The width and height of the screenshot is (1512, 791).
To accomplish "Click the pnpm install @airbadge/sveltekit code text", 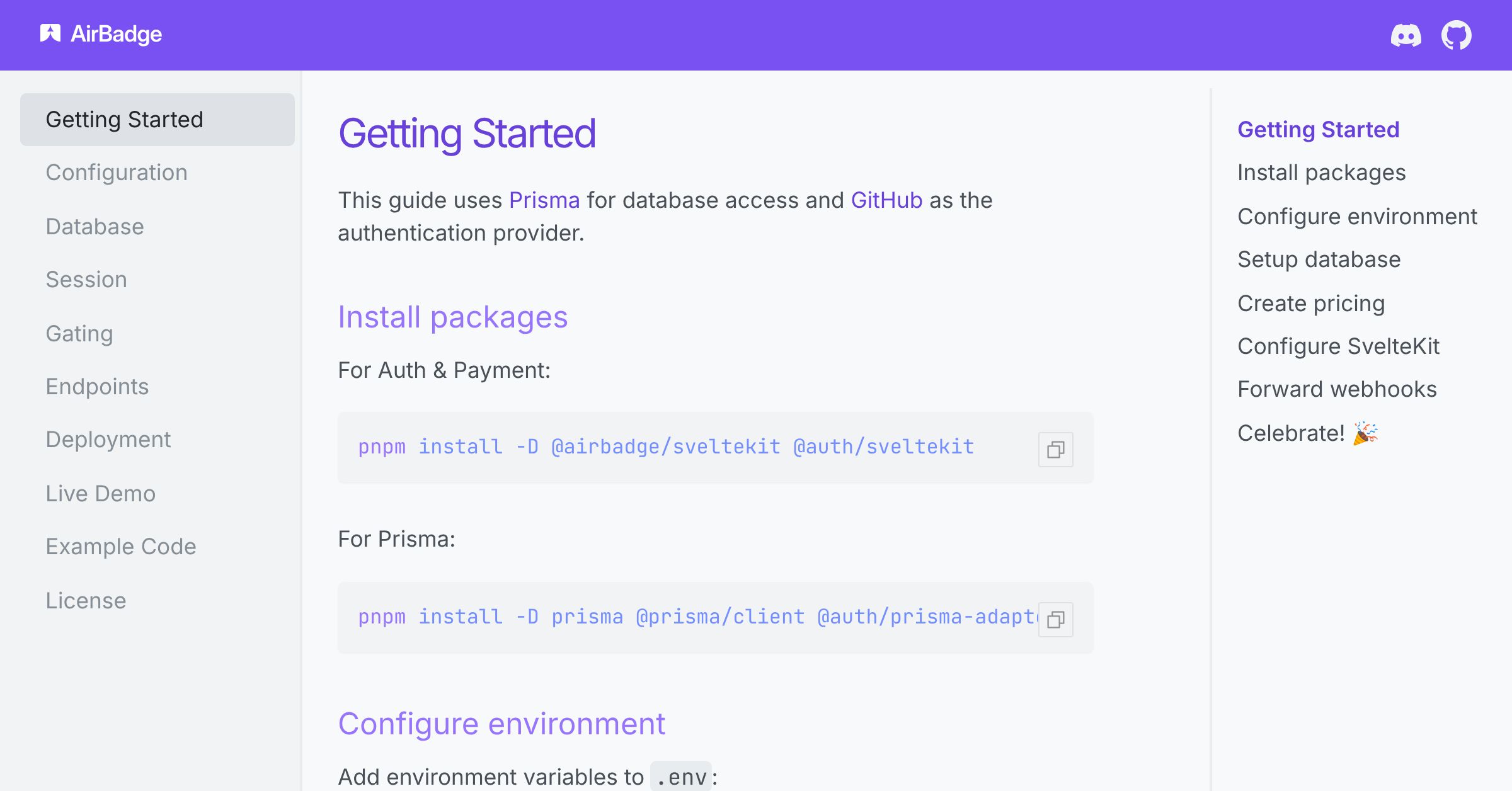I will (666, 447).
